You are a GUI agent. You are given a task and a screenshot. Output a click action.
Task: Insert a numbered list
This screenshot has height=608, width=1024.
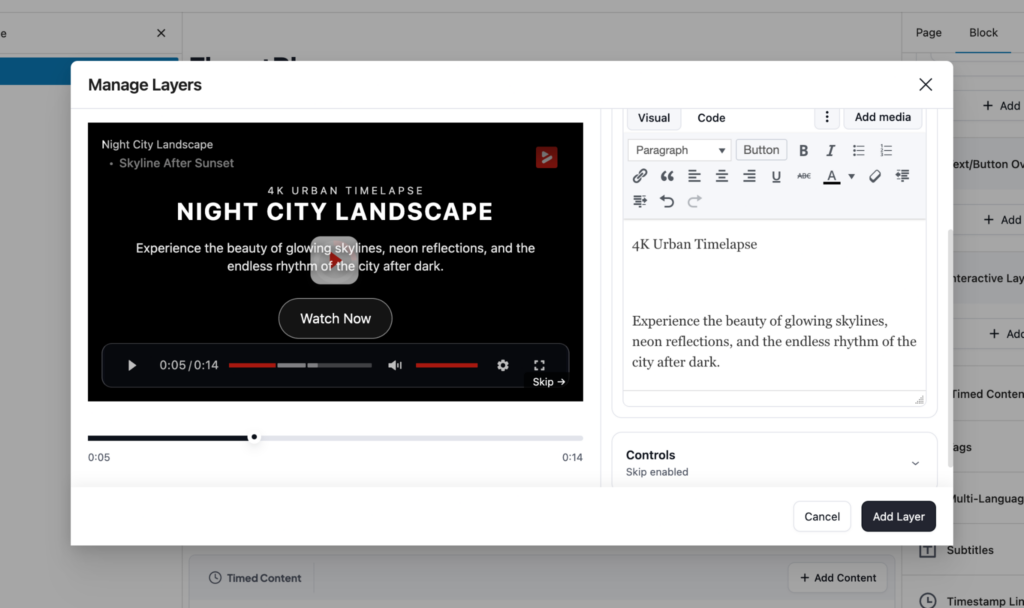(x=886, y=150)
